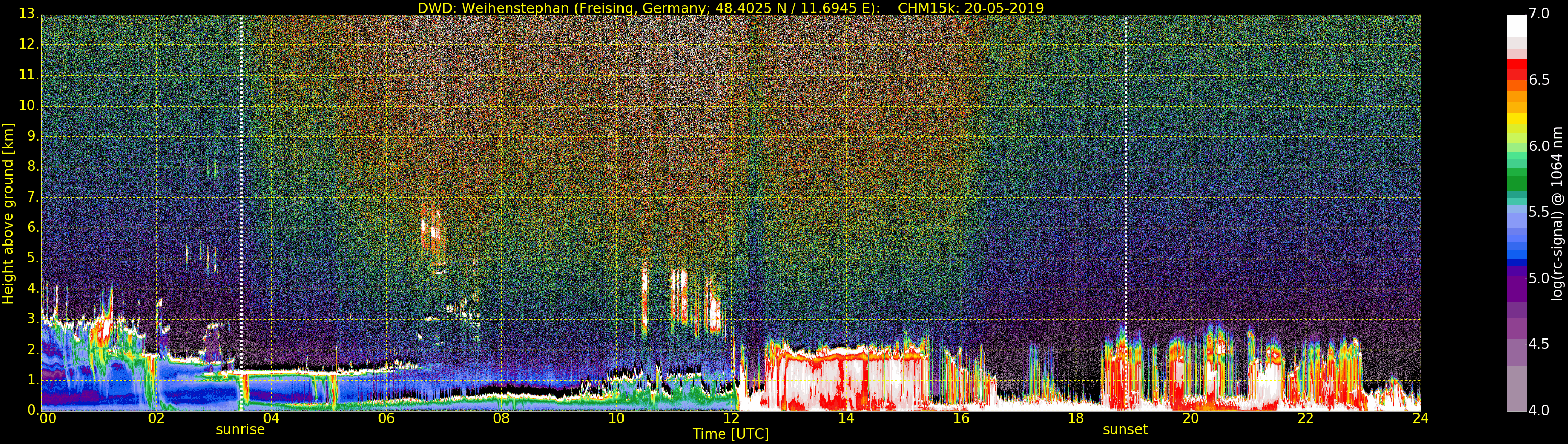Click the '13.' tick on the height axis
Image resolution: width=1568 pixels, height=444 pixels.
28,14
